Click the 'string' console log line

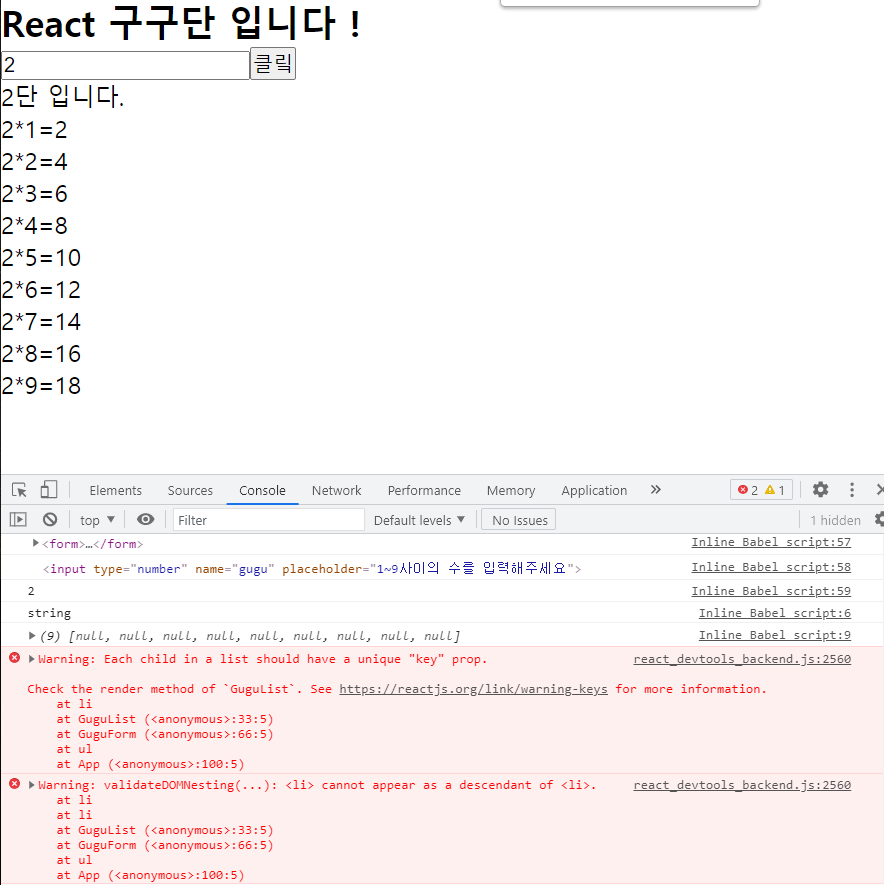[49, 613]
